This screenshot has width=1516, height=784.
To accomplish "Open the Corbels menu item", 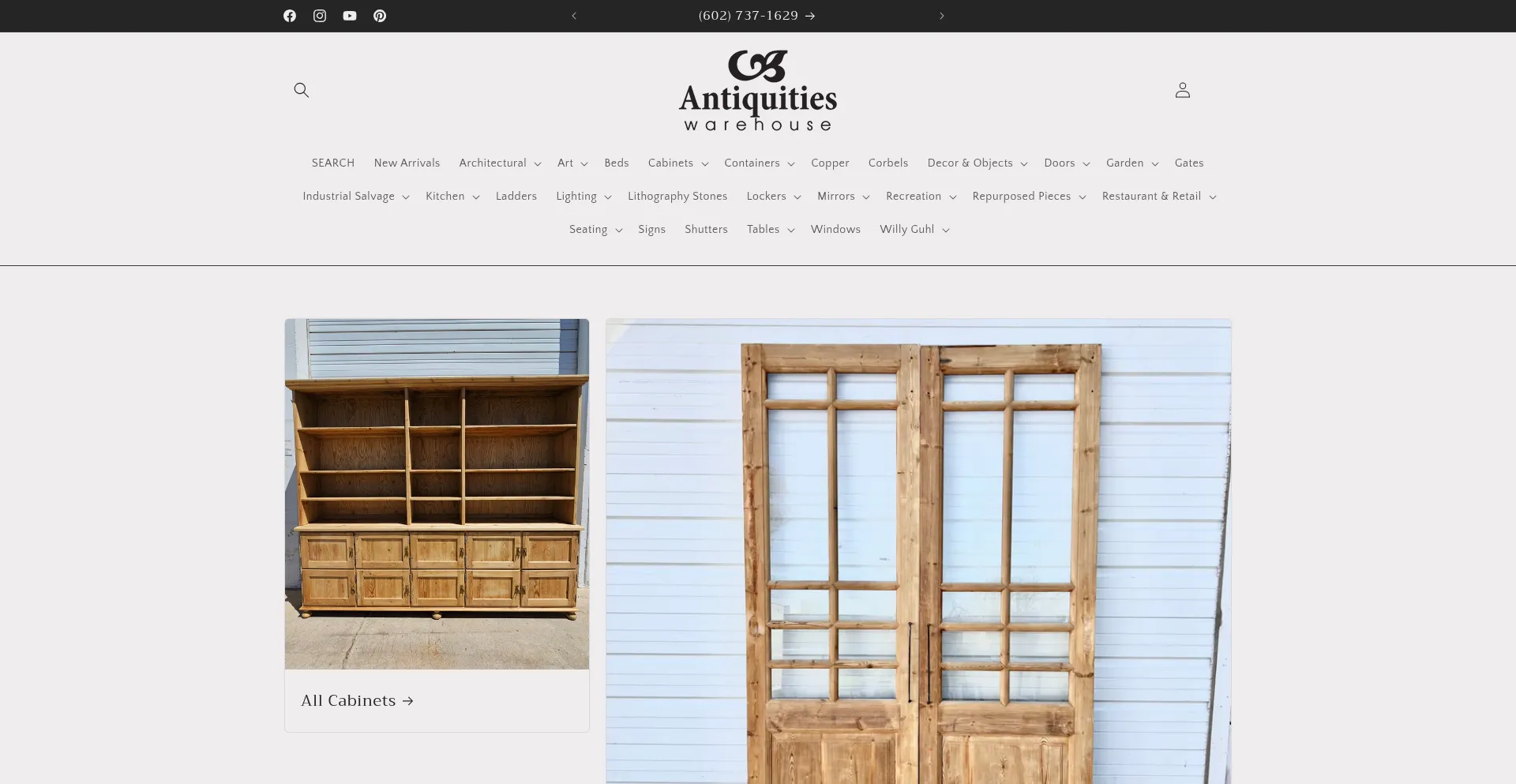I will (x=888, y=163).
